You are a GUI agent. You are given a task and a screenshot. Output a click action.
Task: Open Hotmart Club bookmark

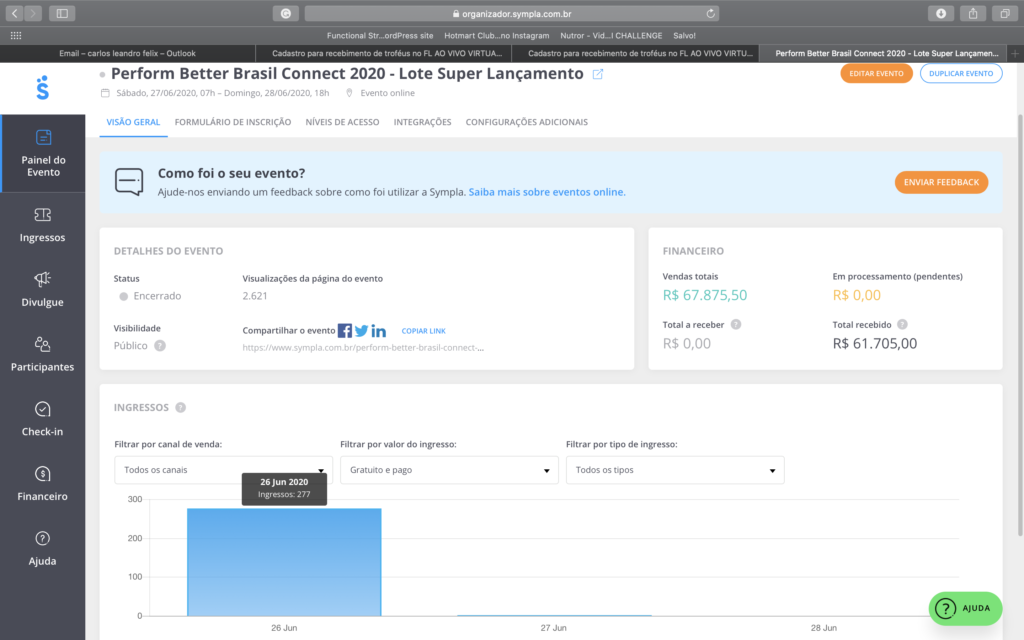pyautogui.click(x=496, y=36)
